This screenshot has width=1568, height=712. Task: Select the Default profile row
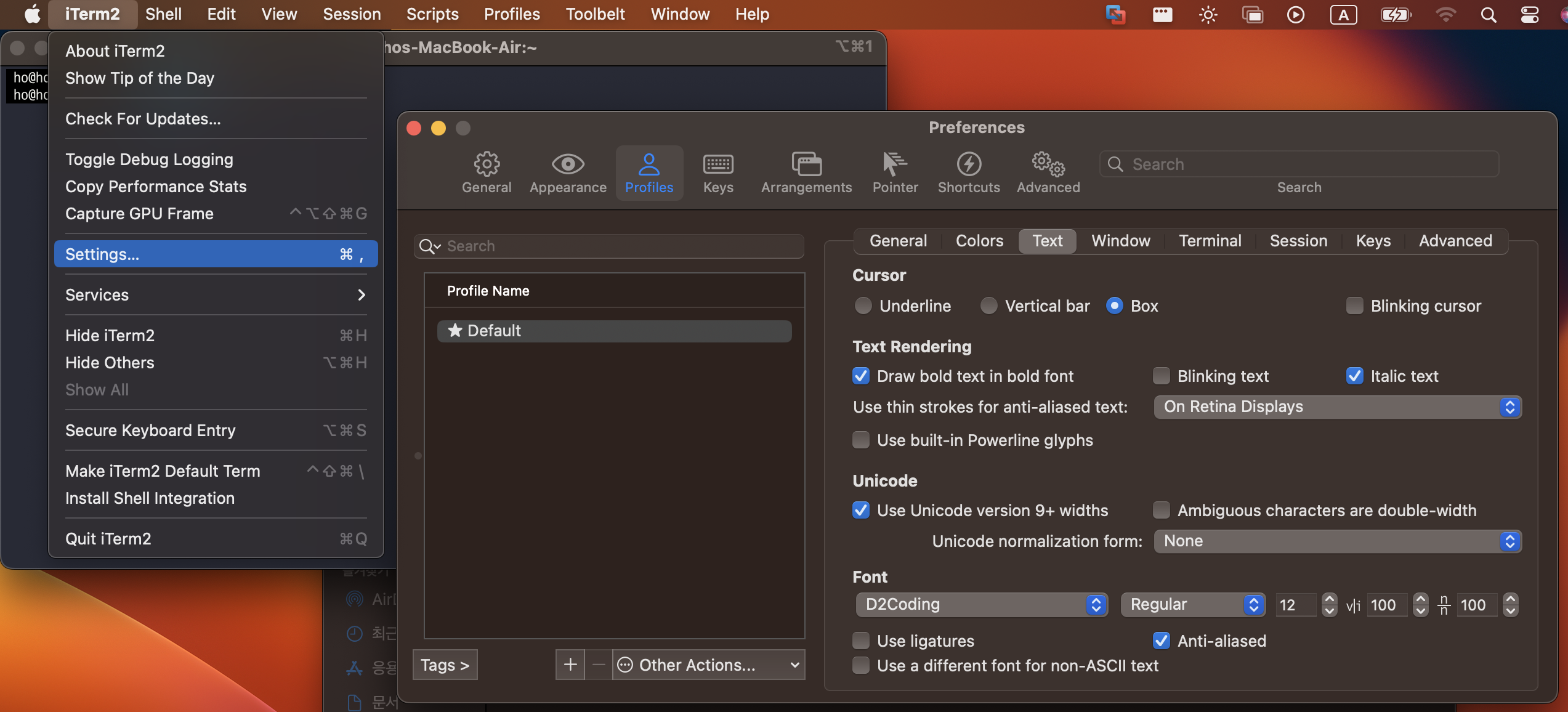pos(614,331)
